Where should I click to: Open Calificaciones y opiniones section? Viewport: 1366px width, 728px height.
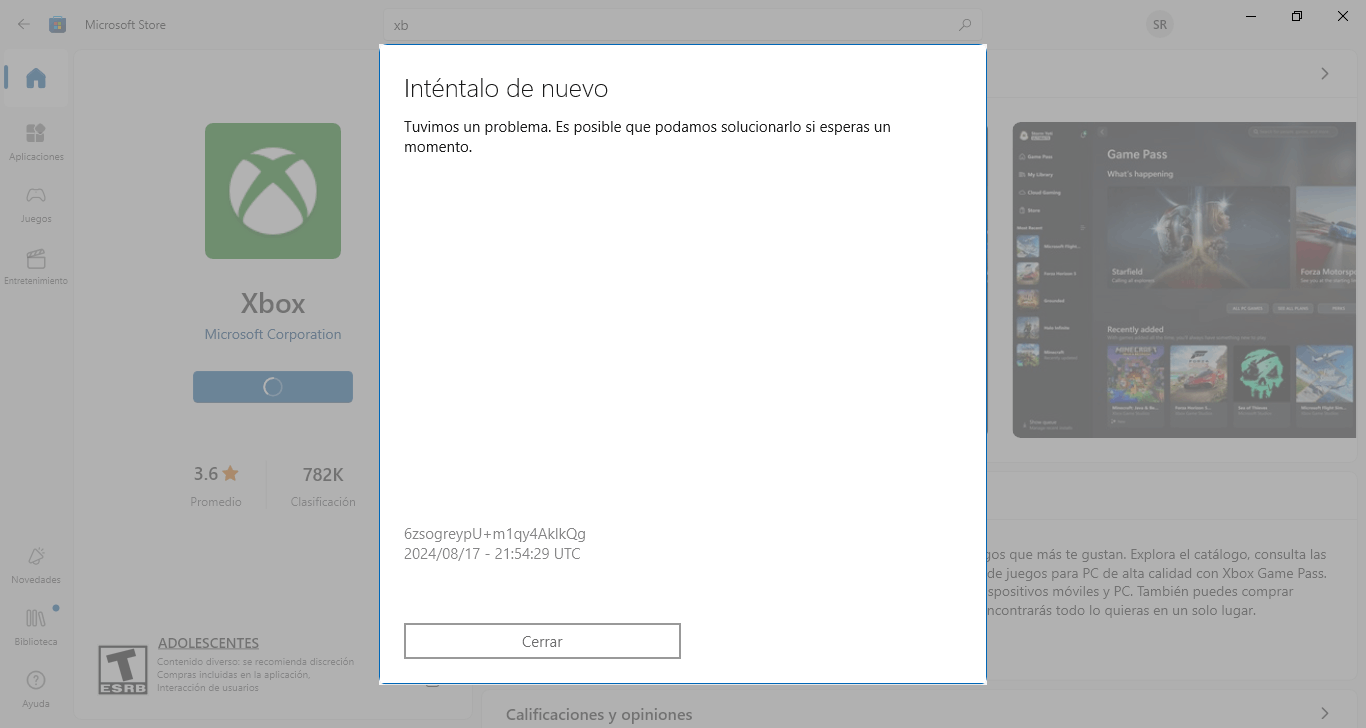click(599, 714)
